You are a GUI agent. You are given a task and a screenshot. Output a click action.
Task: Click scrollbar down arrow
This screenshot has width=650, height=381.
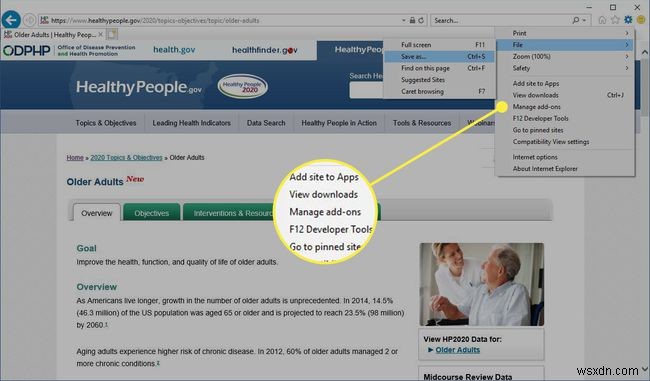click(645, 368)
